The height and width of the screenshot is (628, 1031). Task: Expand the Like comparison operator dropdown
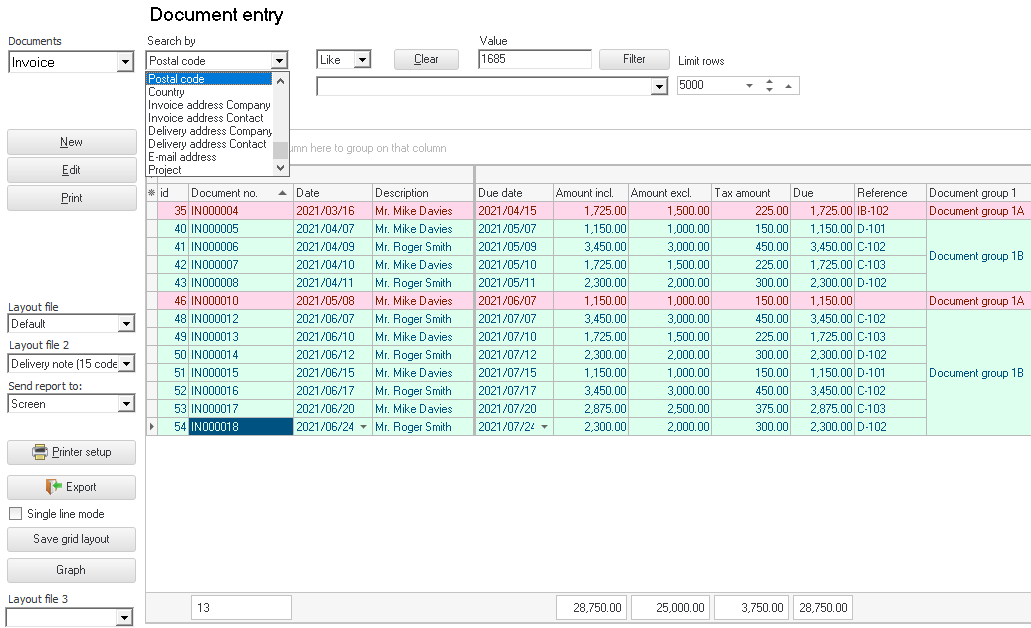[362, 60]
